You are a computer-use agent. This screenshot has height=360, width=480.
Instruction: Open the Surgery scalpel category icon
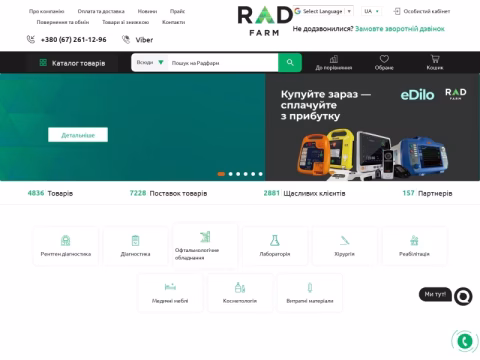point(344,240)
